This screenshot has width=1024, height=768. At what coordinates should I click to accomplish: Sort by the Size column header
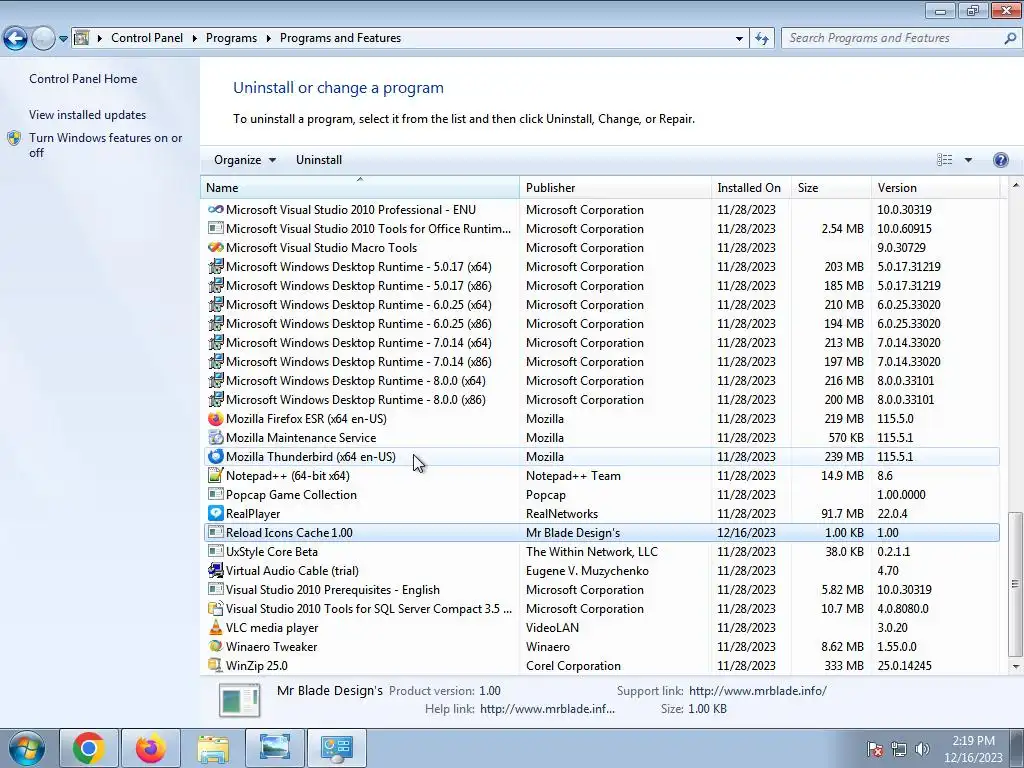point(831,187)
